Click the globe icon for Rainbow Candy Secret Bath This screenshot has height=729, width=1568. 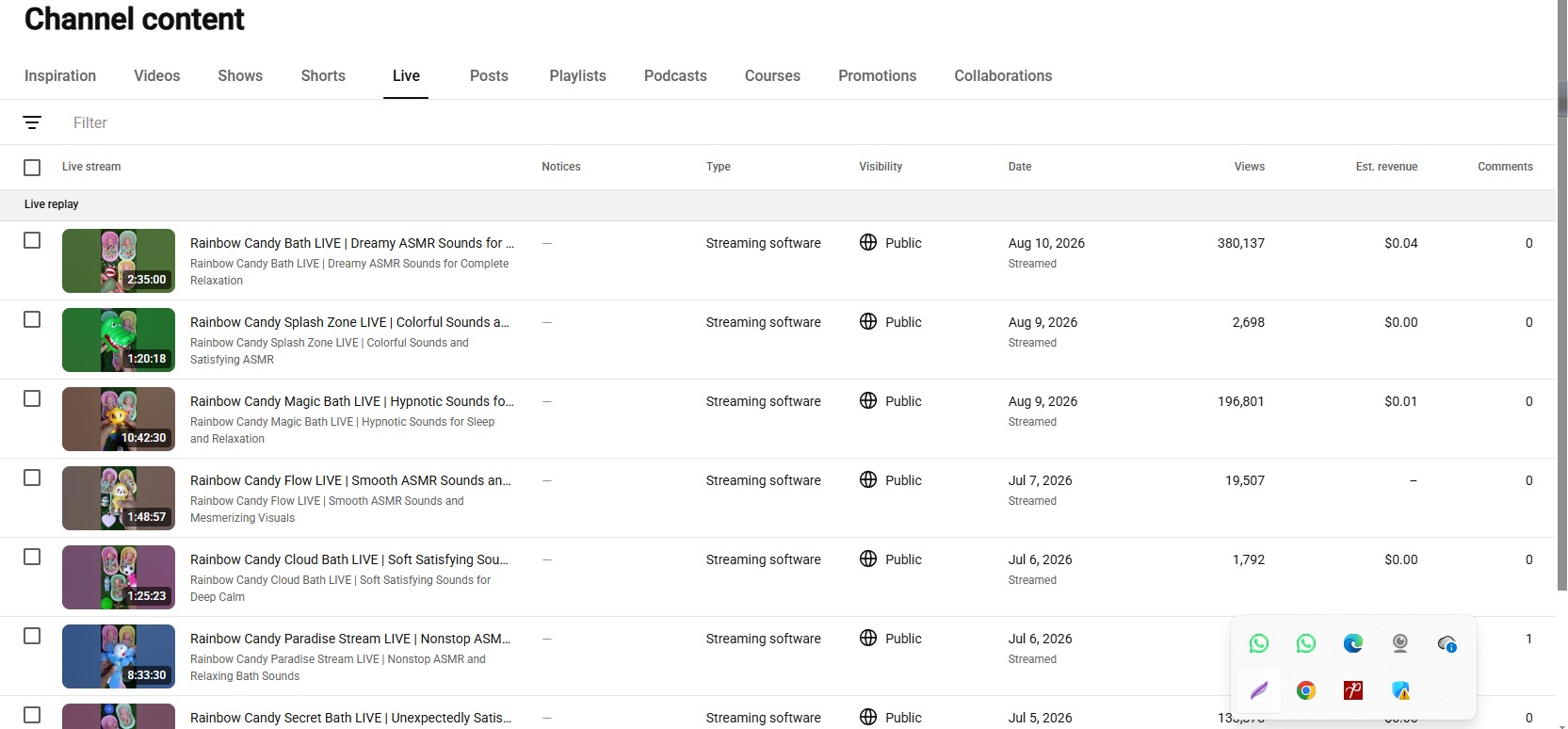(868, 717)
